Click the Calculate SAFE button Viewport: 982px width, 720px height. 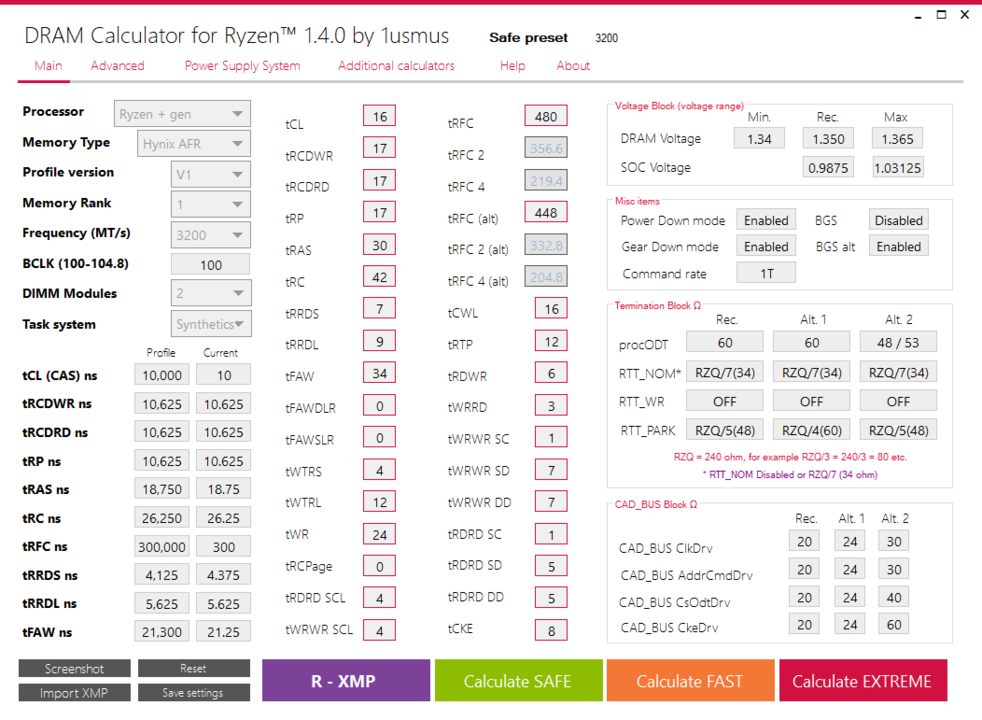click(x=519, y=681)
